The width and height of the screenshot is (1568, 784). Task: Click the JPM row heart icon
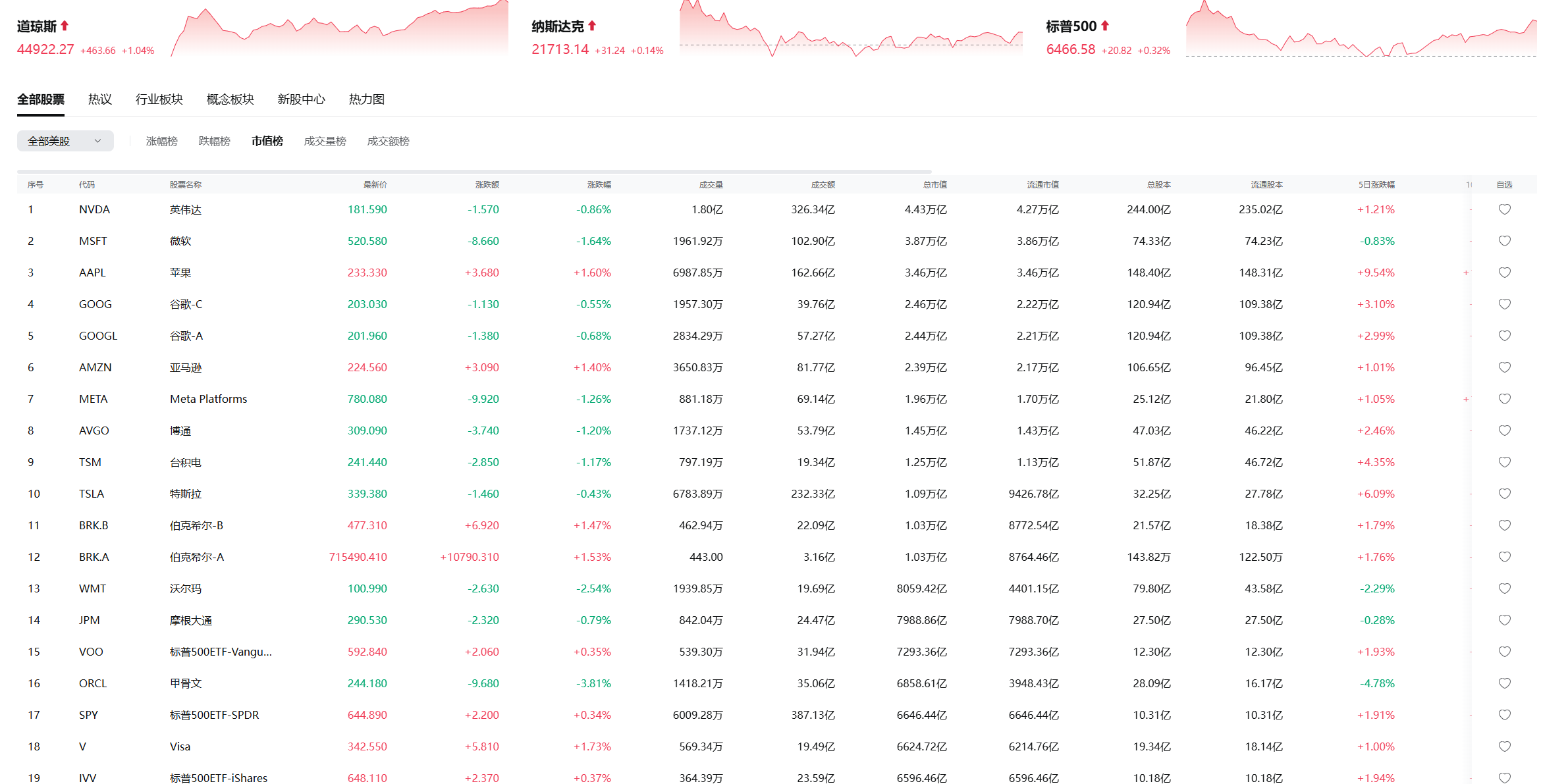pos(1504,620)
